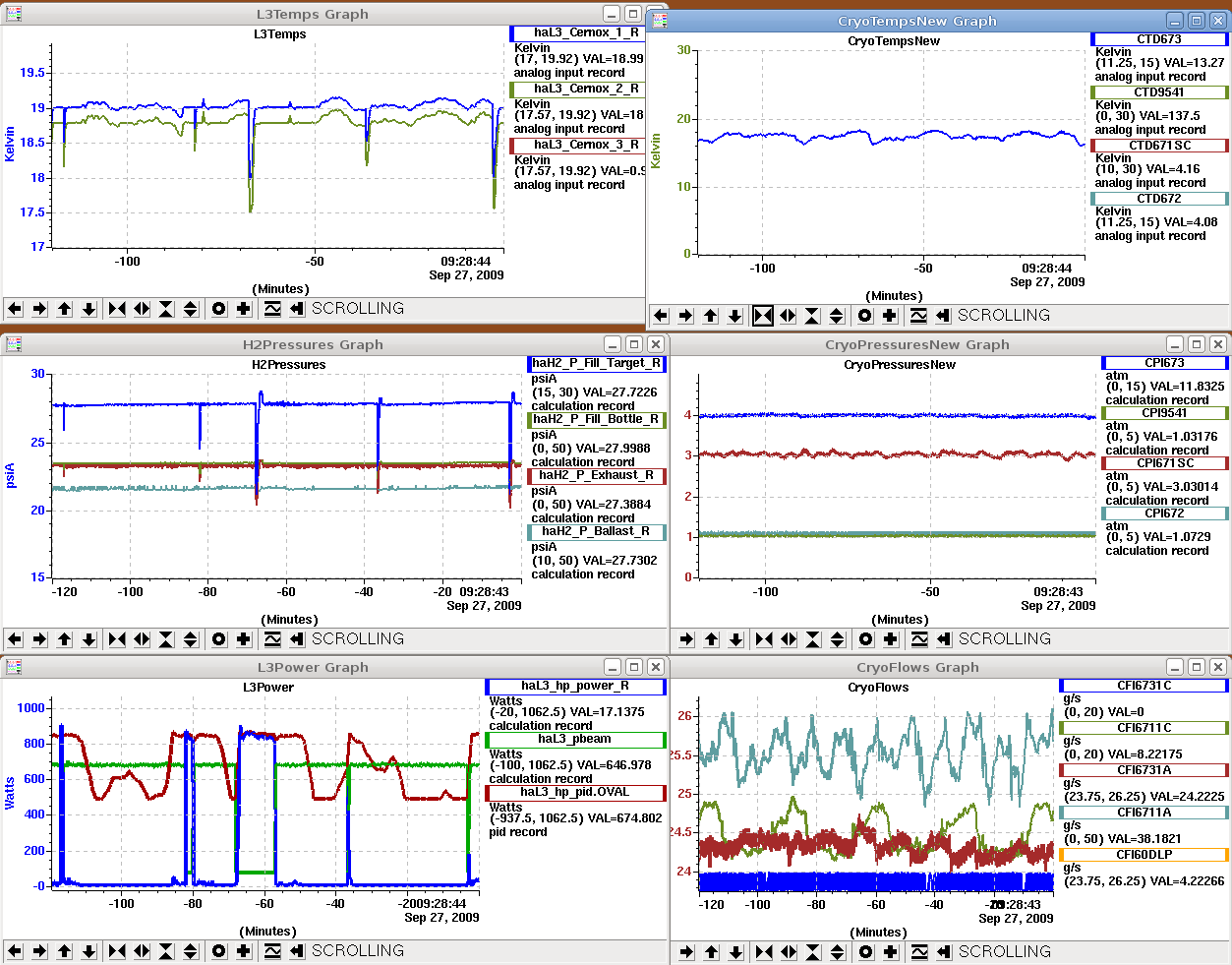Image resolution: width=1232 pixels, height=965 pixels.
Task: Select the haH2_P_Fill_Target_R legend entry
Action: pos(597,364)
